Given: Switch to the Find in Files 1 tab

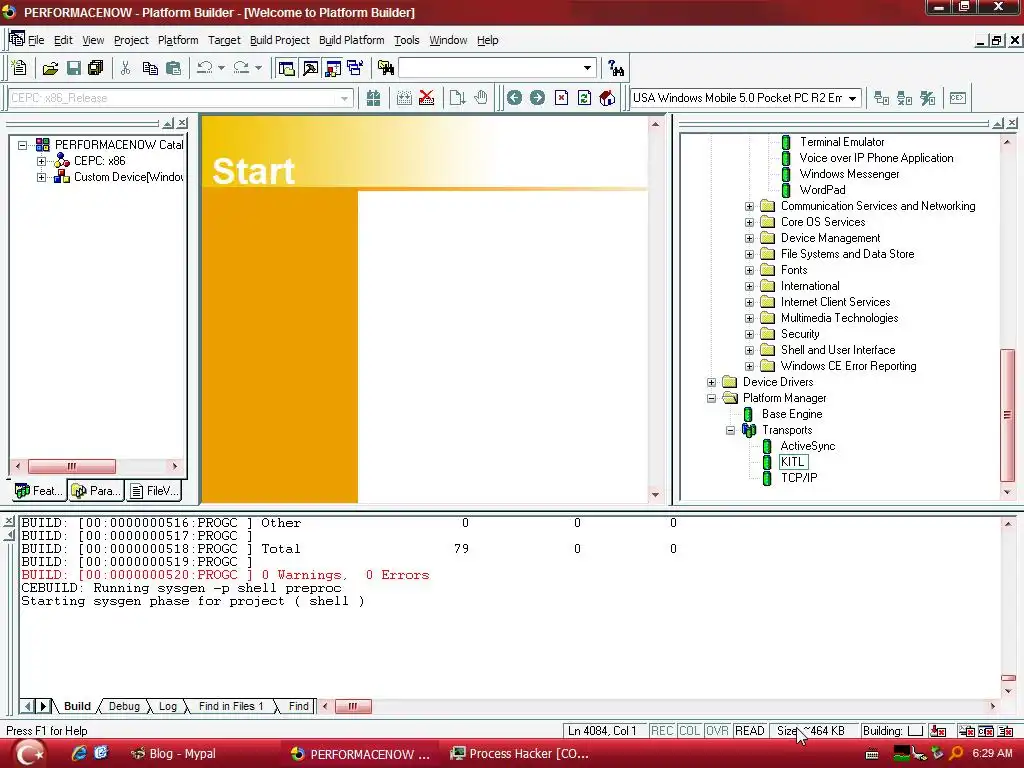Looking at the screenshot, I should [231, 706].
